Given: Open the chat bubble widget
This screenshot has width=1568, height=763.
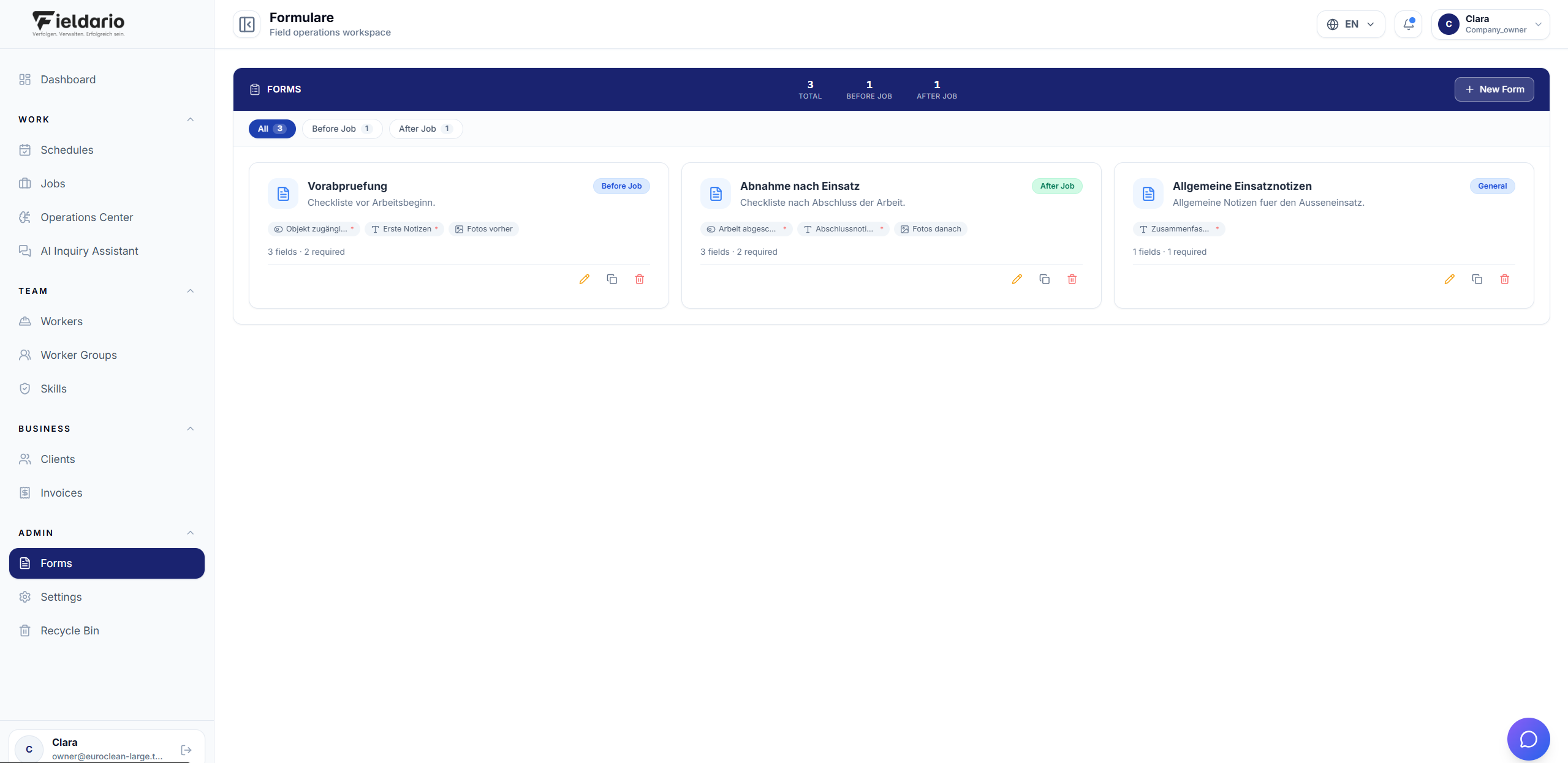Looking at the screenshot, I should pyautogui.click(x=1528, y=739).
